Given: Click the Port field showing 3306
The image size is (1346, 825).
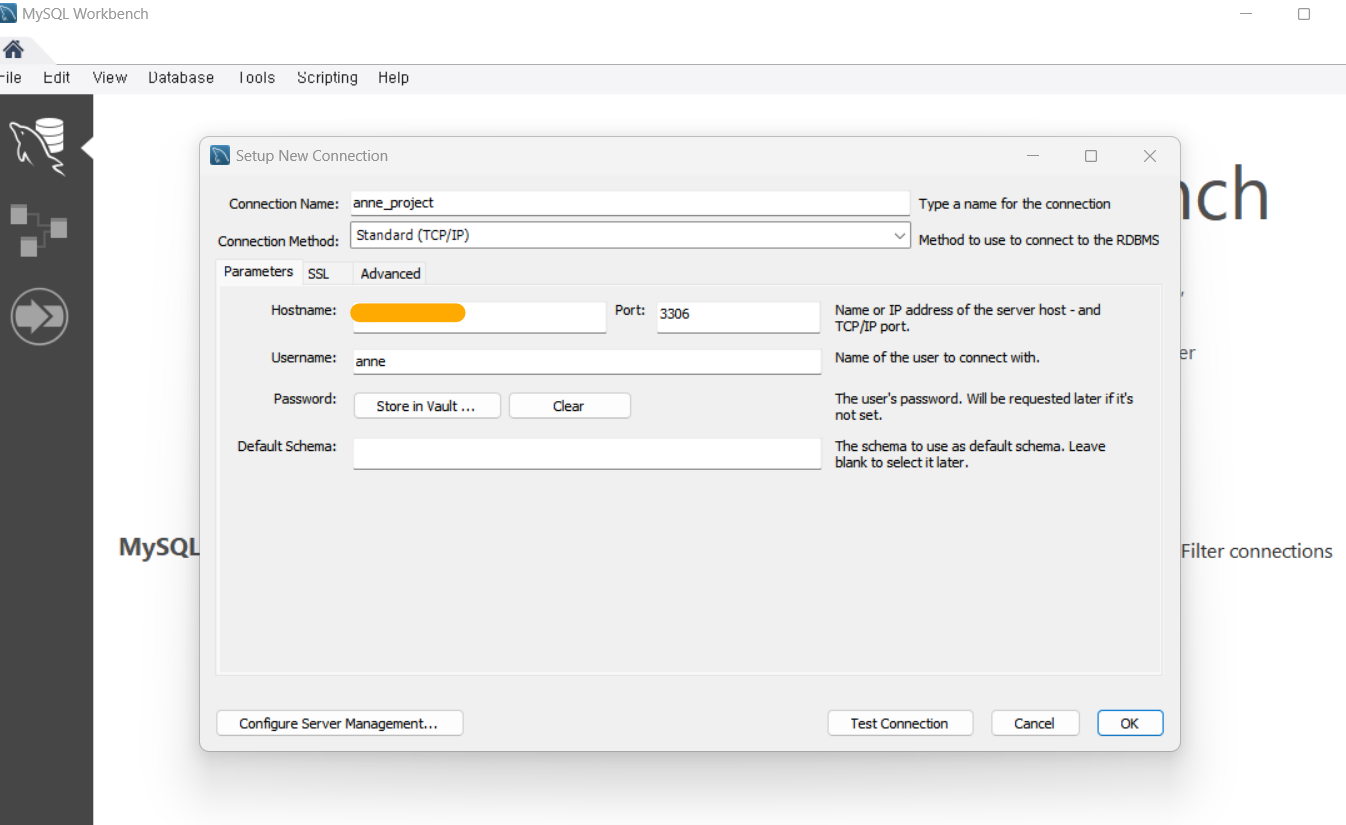Looking at the screenshot, I should [x=738, y=317].
